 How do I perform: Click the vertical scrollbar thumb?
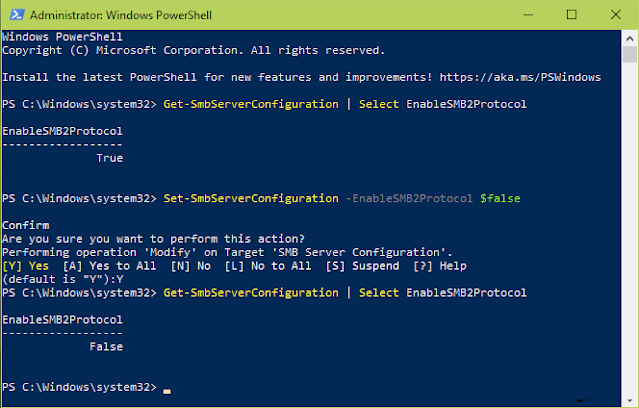pyautogui.click(x=630, y=54)
